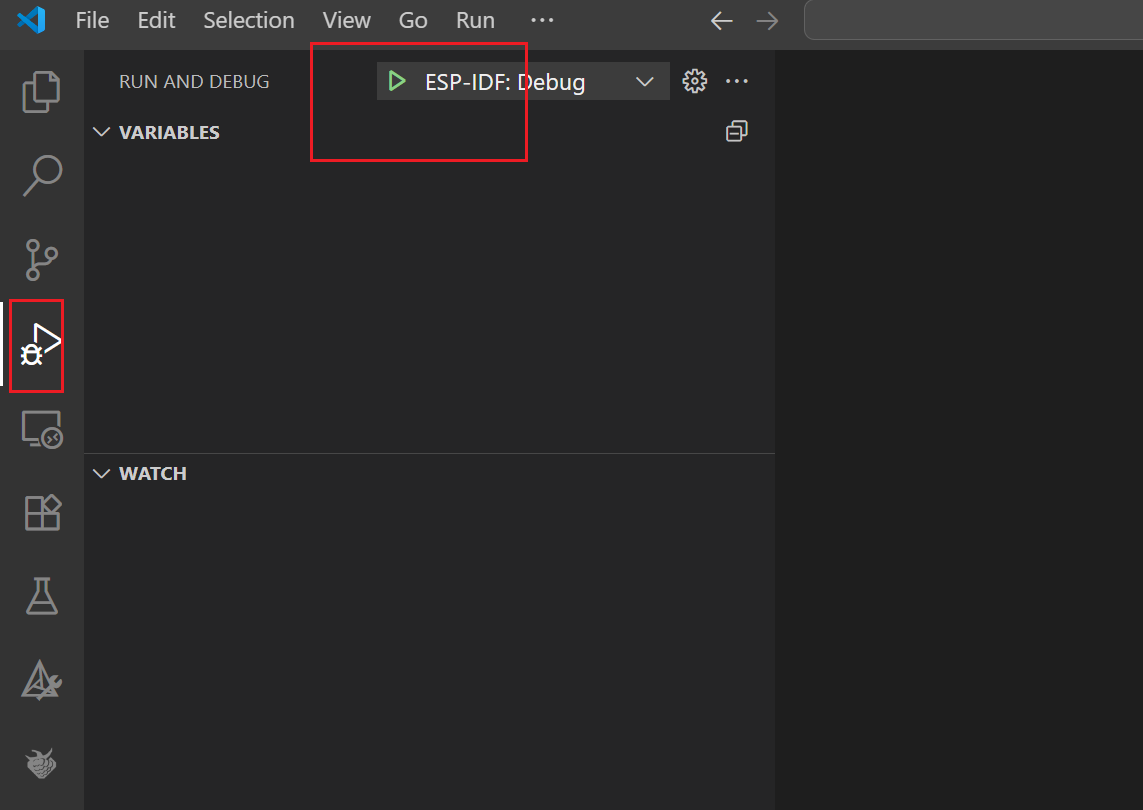The width and height of the screenshot is (1143, 810).
Task: Open launch.json with the gear icon
Action: click(x=694, y=81)
